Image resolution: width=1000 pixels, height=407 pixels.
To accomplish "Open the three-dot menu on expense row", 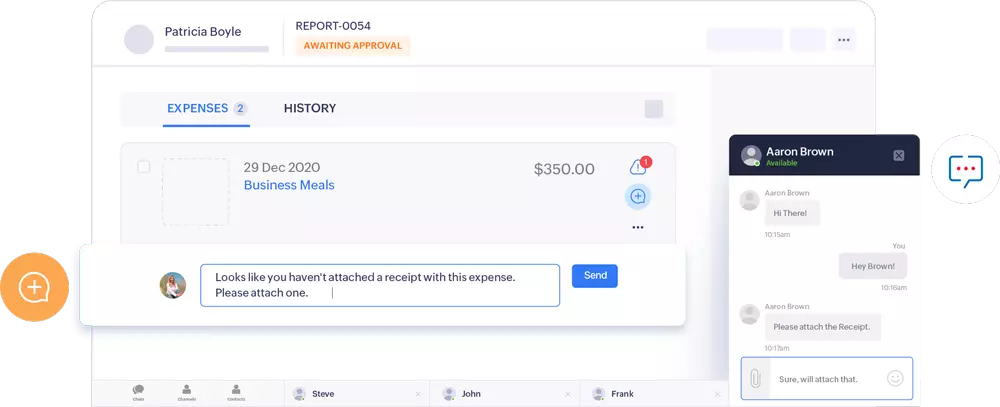I will (x=638, y=227).
